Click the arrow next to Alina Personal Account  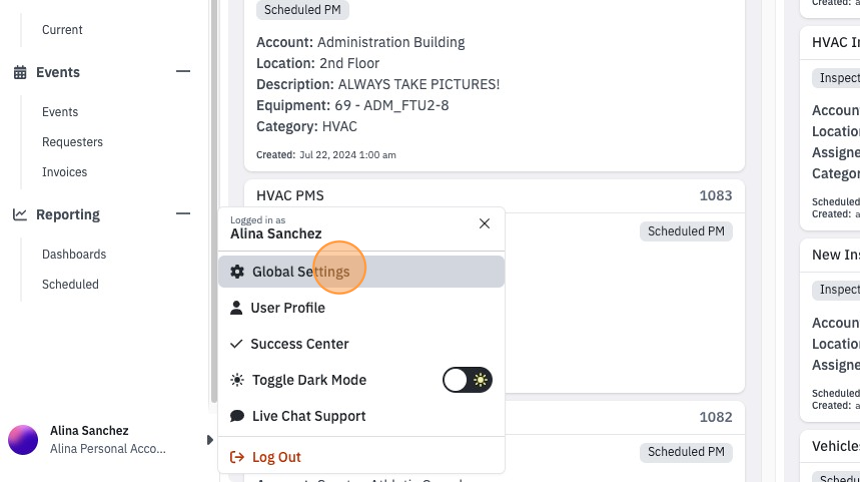click(210, 440)
